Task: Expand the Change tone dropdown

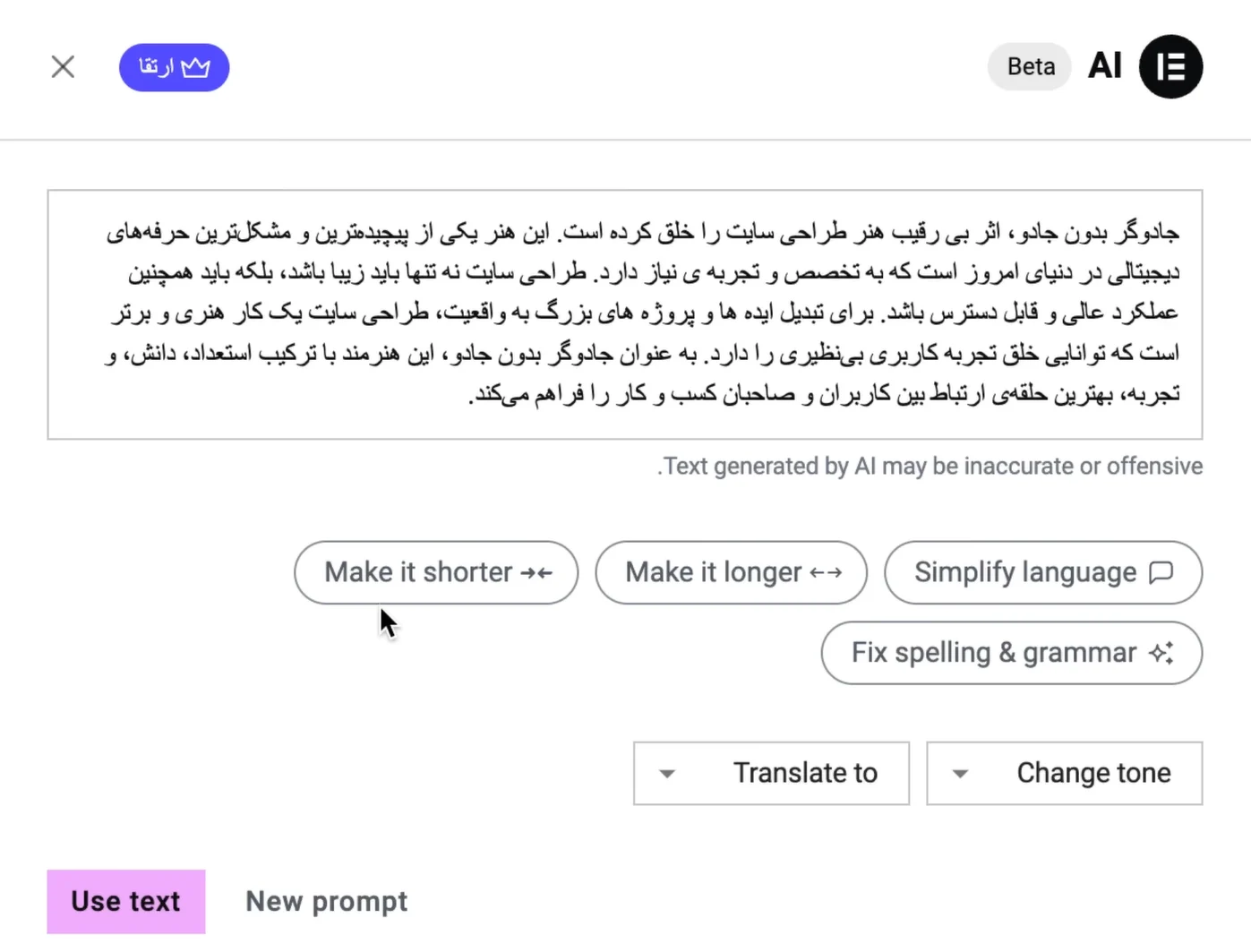Action: 1064,773
